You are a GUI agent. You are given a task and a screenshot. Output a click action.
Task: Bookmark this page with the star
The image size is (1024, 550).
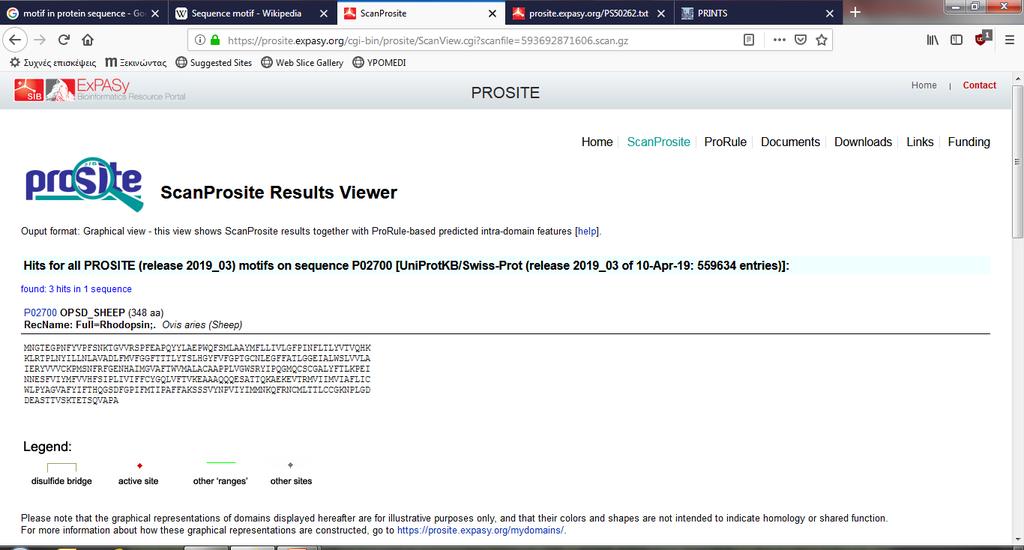[822, 40]
